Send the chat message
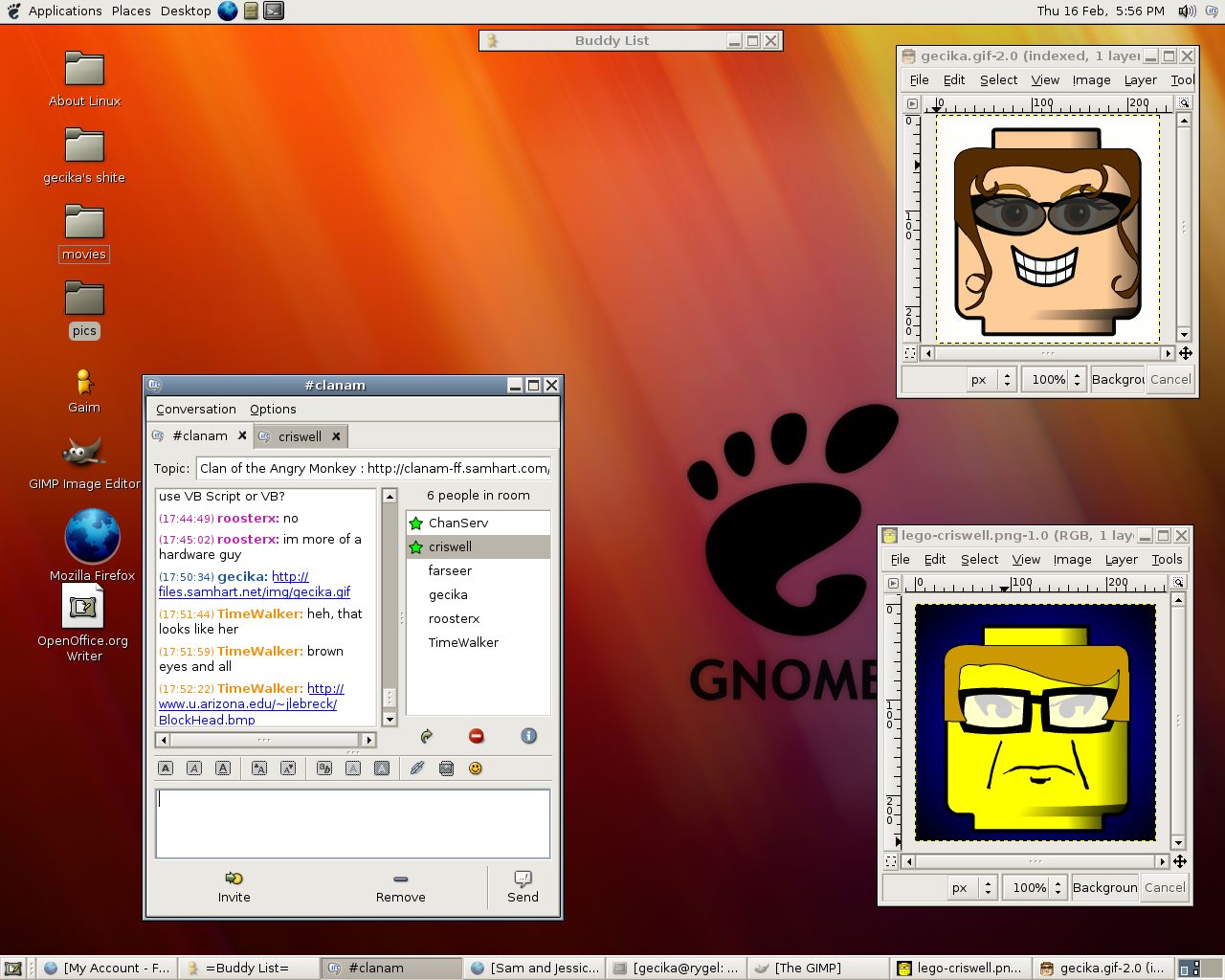The image size is (1225, 980). (523, 887)
